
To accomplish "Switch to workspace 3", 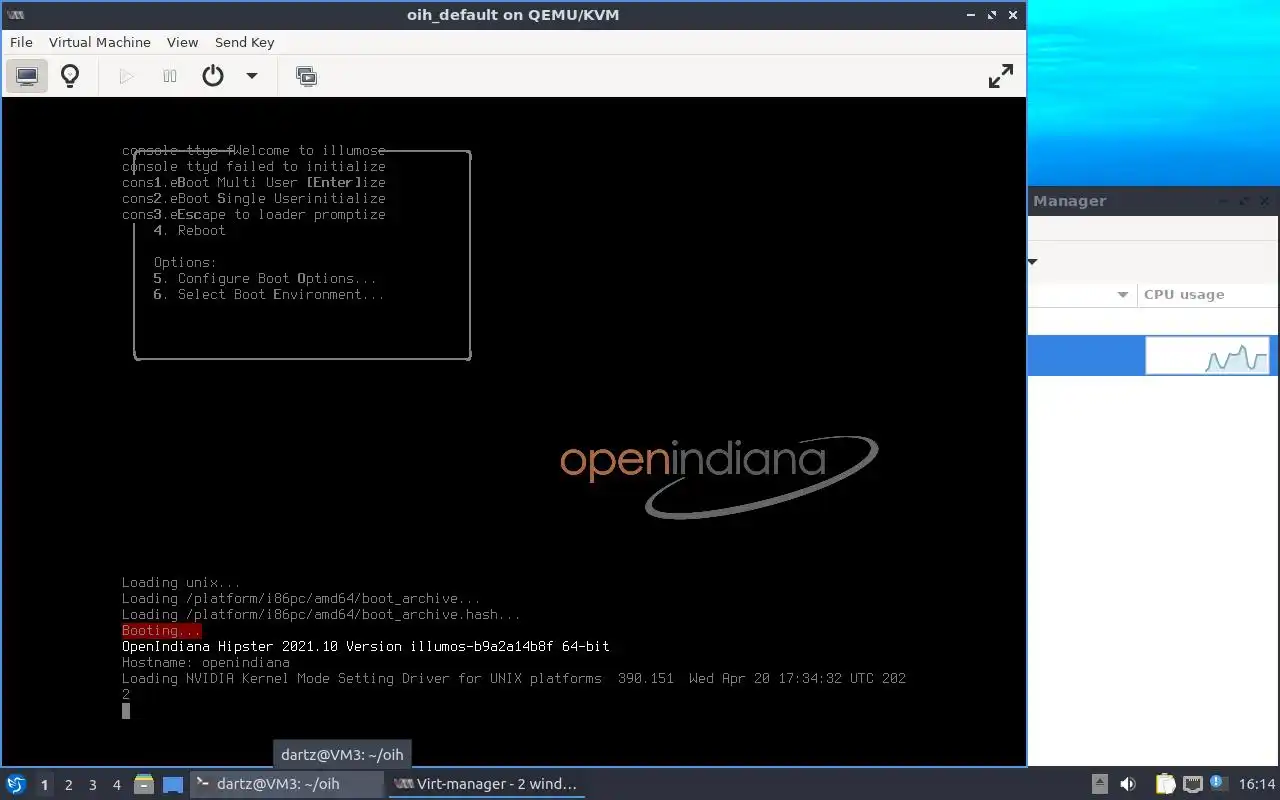I will (x=92, y=785).
